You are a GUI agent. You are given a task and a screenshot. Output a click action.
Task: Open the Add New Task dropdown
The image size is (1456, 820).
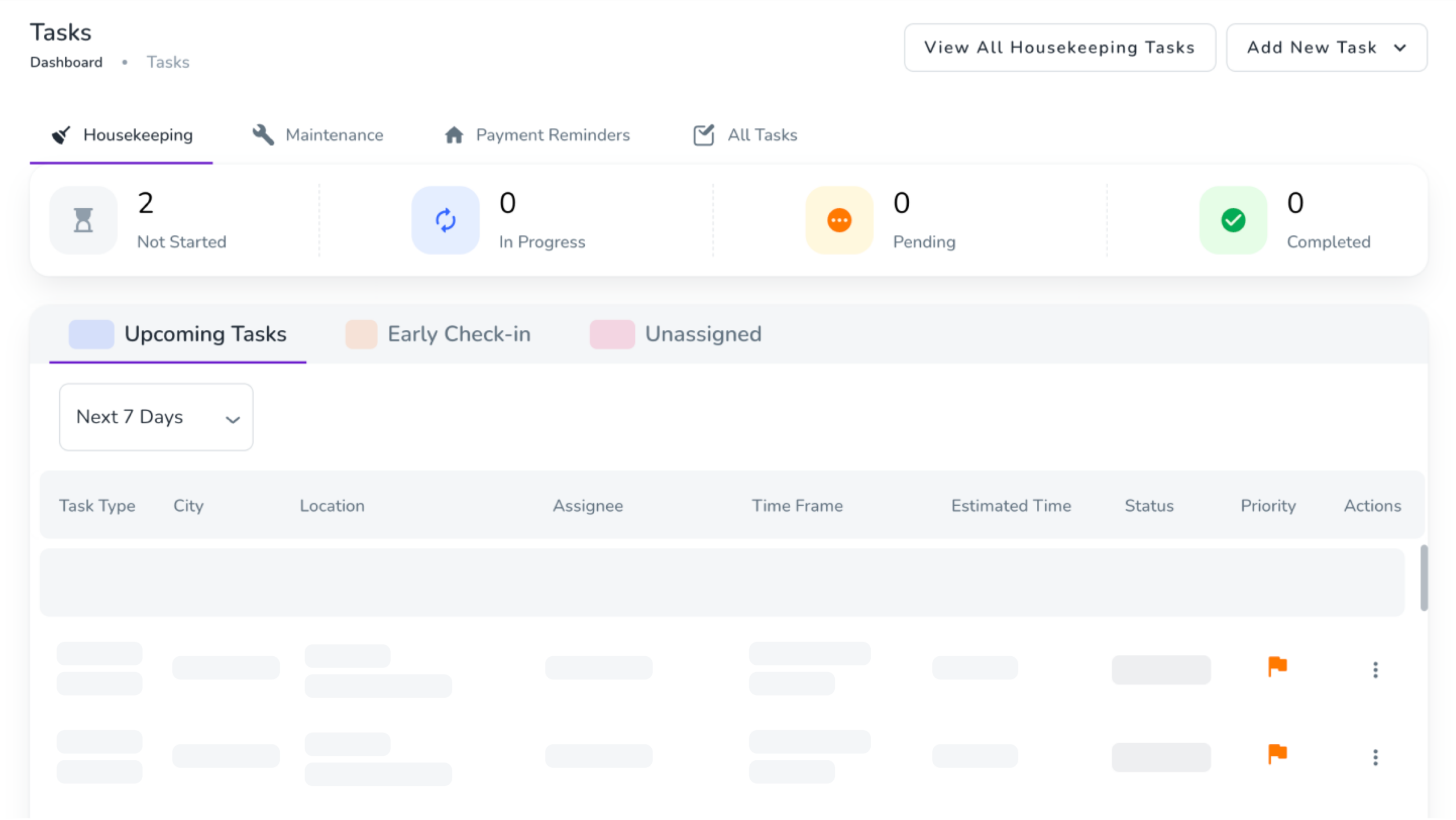pos(1326,47)
